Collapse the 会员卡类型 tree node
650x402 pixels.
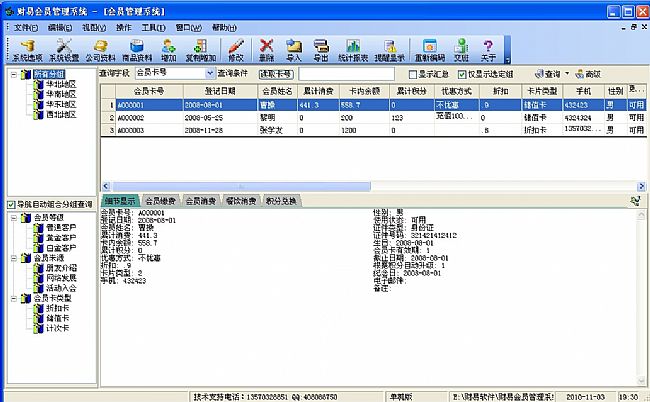(14, 298)
